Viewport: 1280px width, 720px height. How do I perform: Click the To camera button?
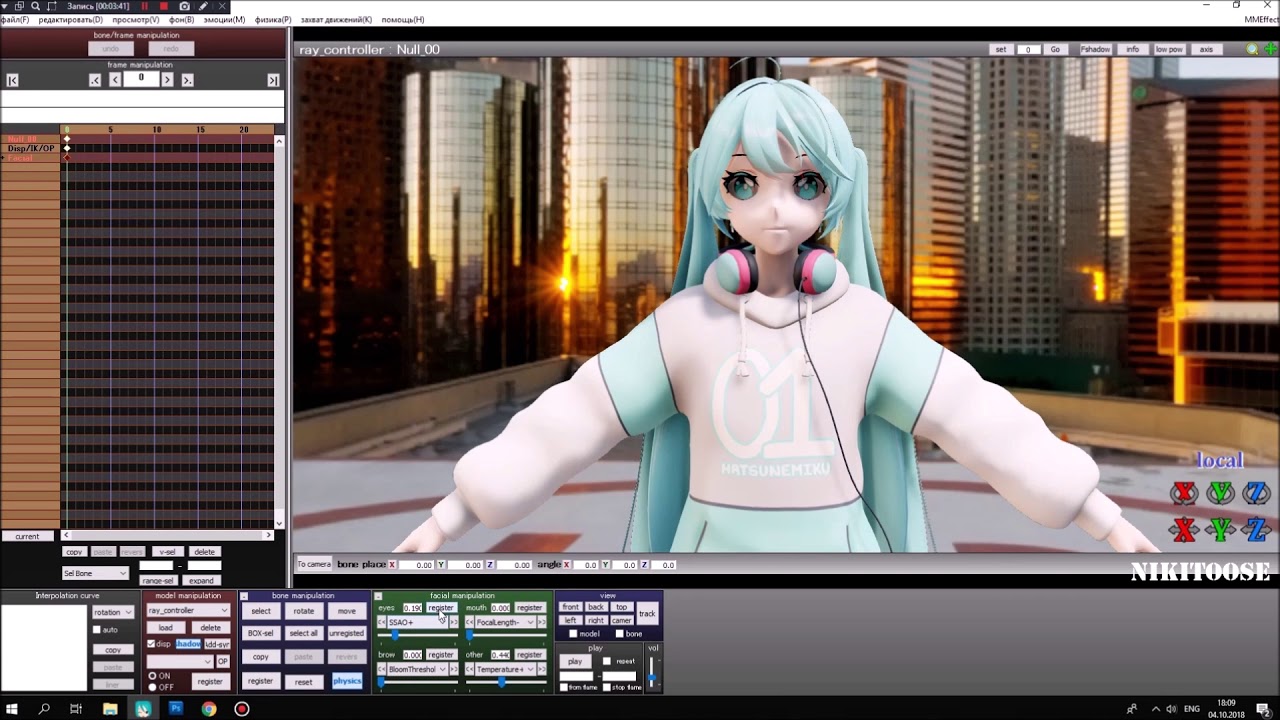(x=314, y=564)
